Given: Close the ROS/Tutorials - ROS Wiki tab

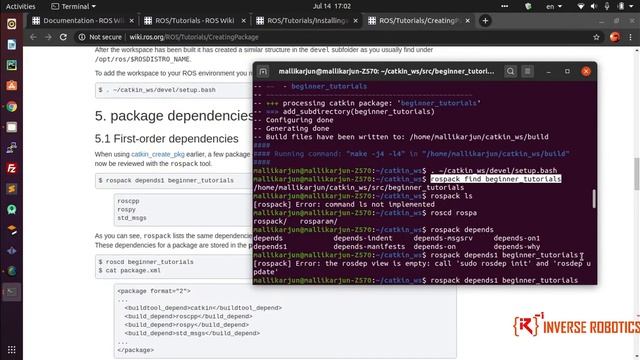Looking at the screenshot, I should point(244,20).
